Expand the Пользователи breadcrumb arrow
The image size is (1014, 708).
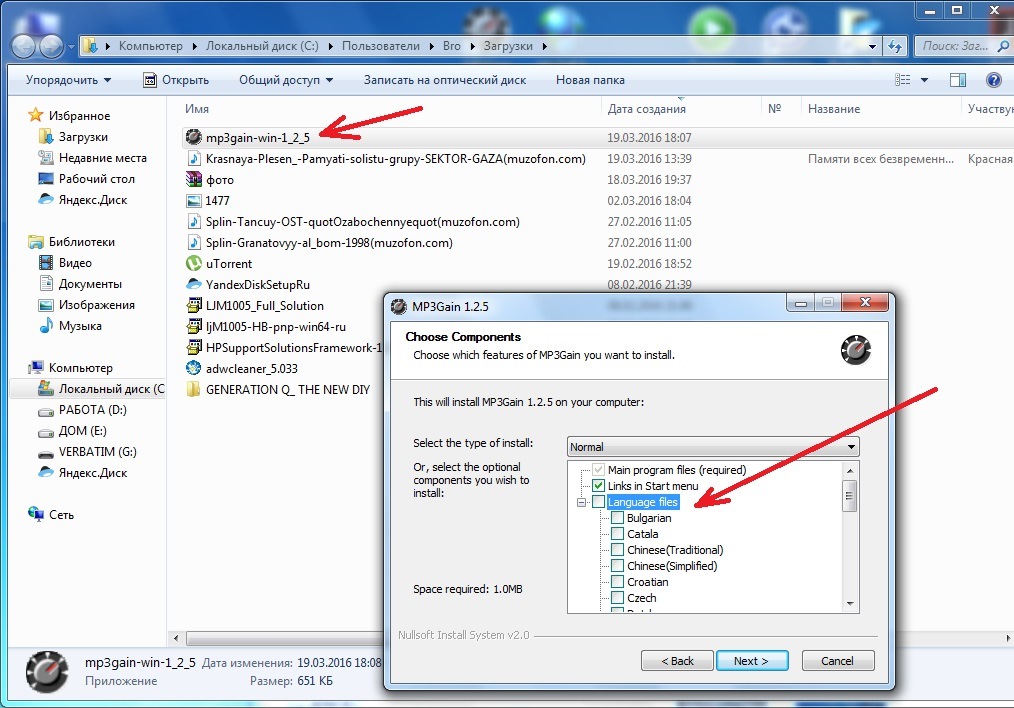431,47
